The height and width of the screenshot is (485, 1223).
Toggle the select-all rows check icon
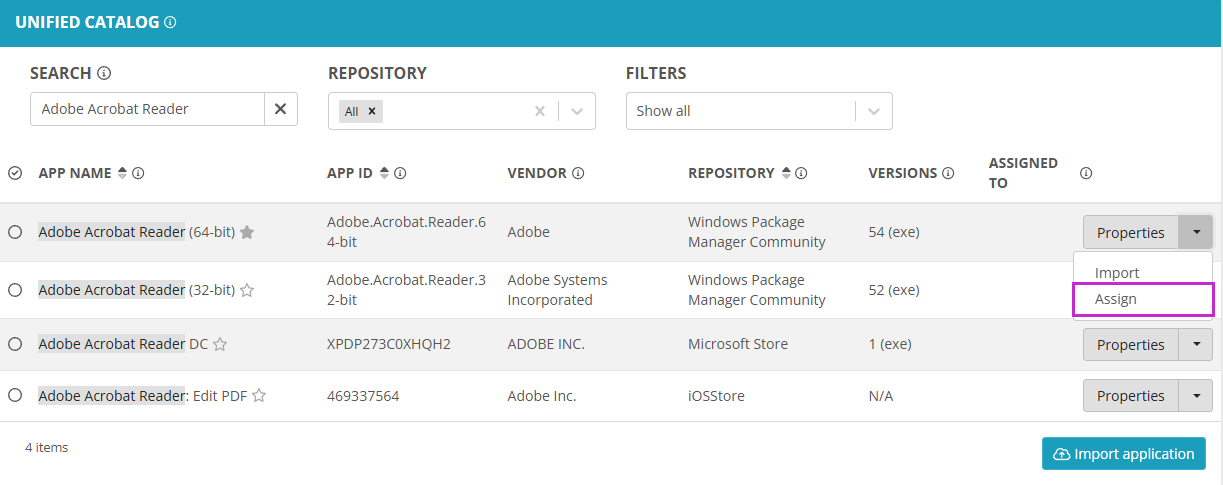(x=15, y=173)
